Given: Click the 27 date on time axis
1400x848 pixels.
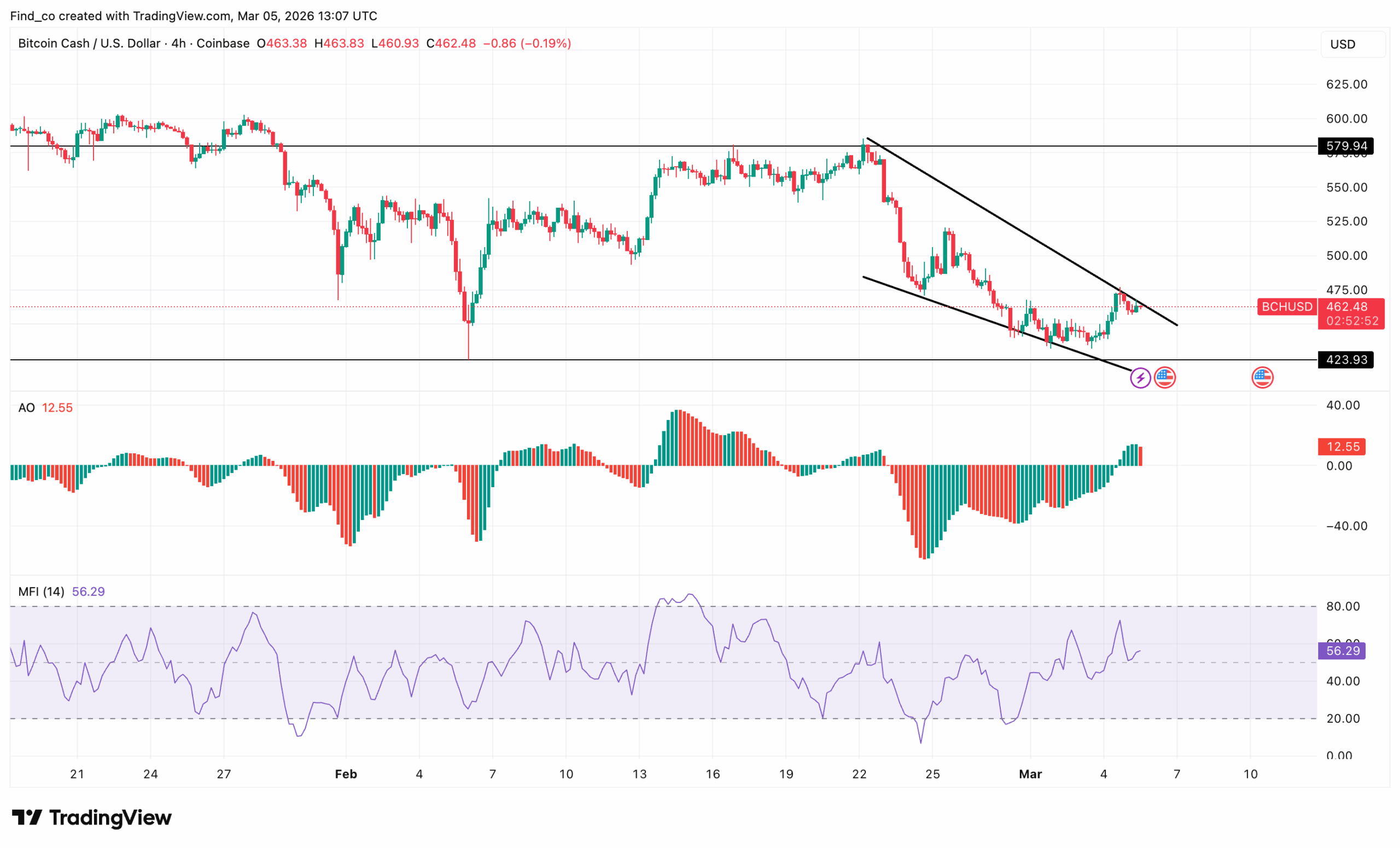Looking at the screenshot, I should [x=224, y=774].
